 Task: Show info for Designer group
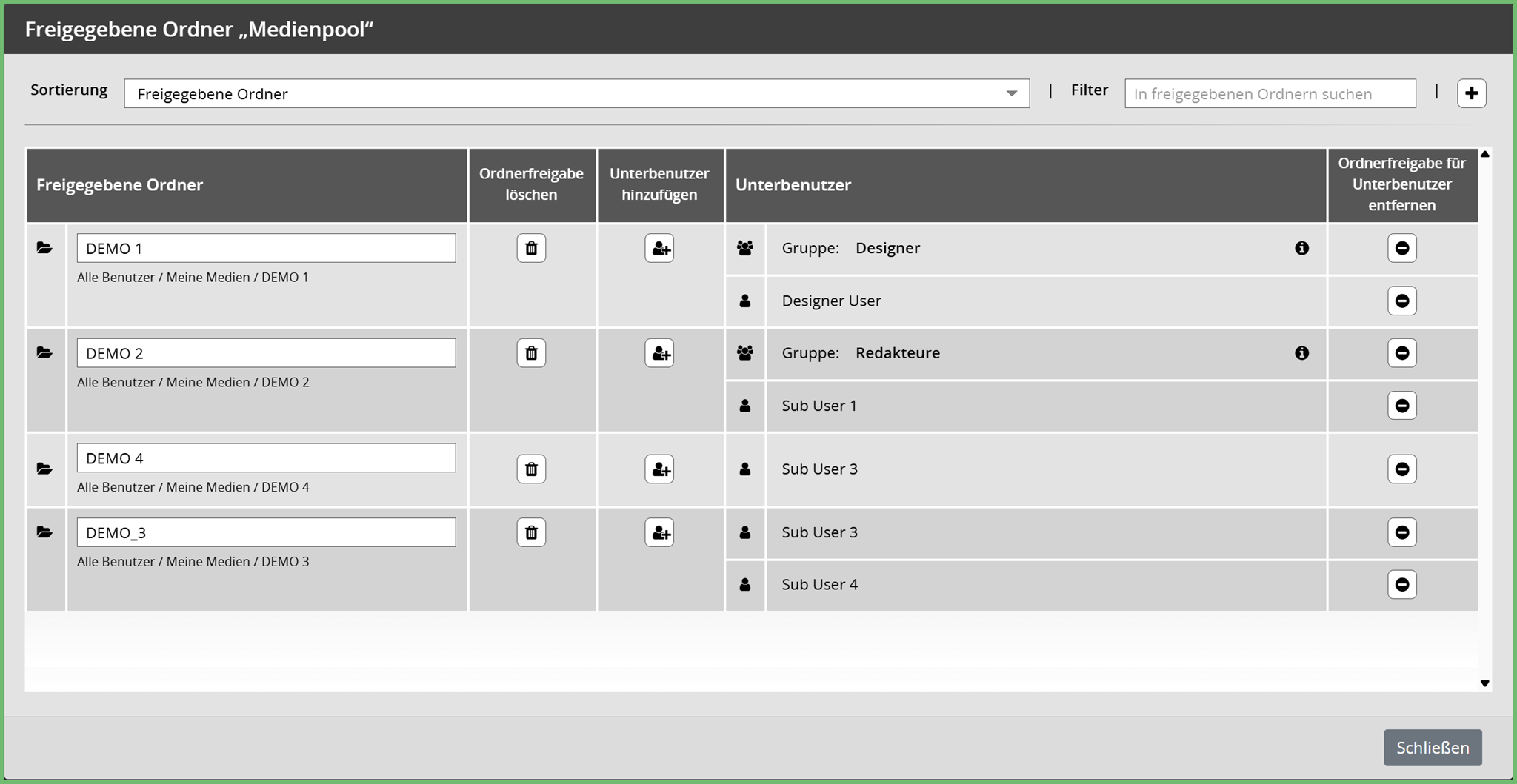click(1301, 248)
